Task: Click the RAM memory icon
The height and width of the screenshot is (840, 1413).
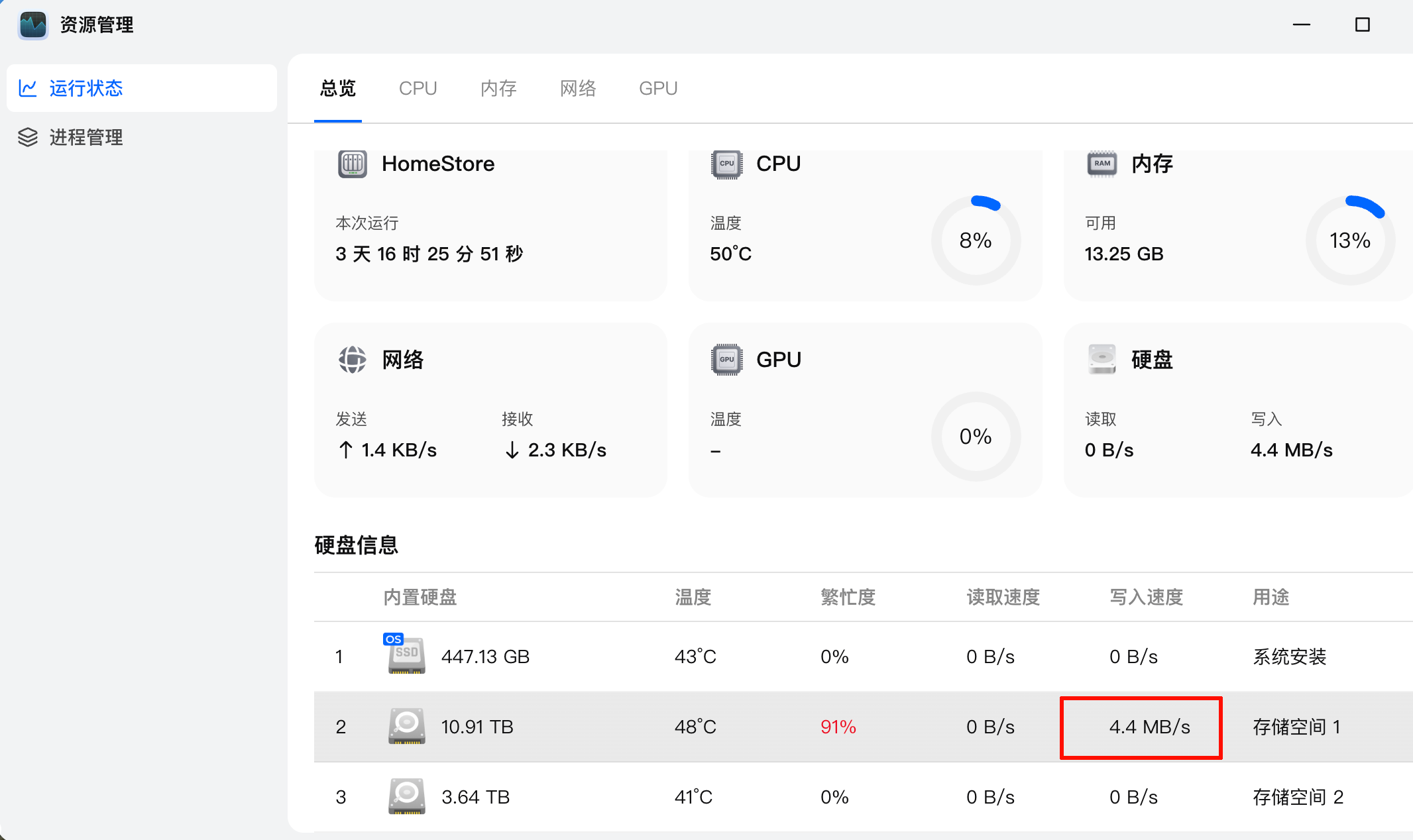Action: click(1102, 164)
